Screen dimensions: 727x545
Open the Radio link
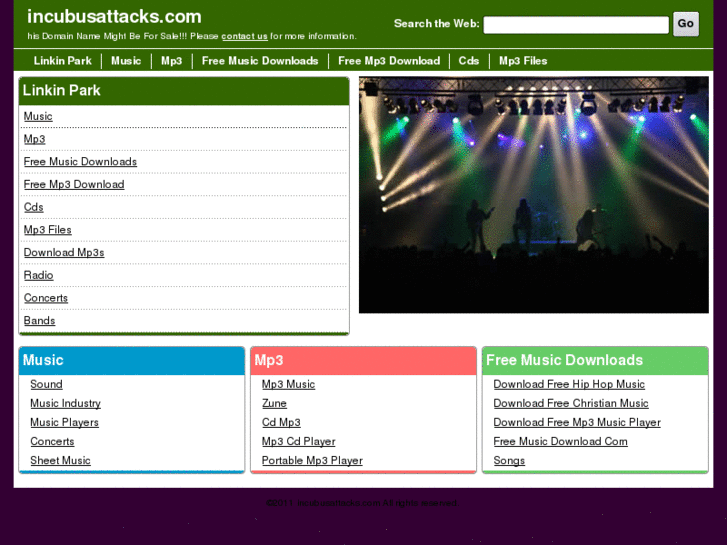[x=38, y=276]
